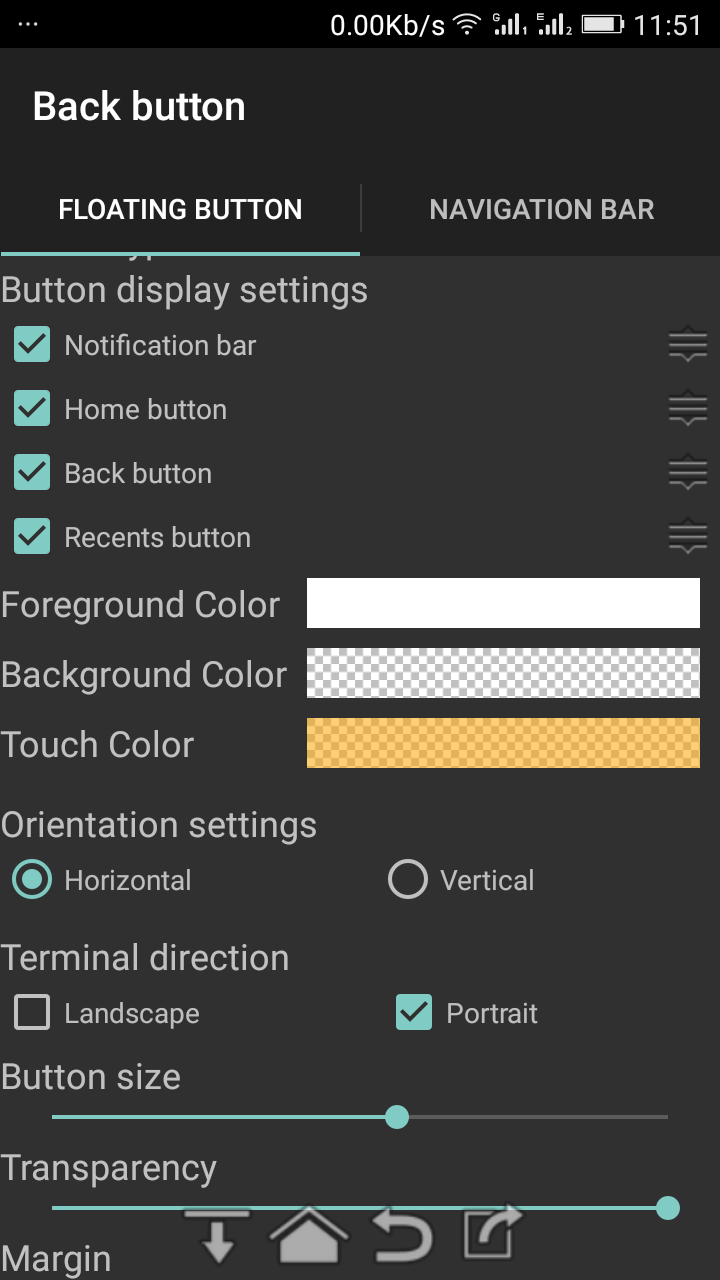Image resolution: width=720 pixels, height=1280 pixels.
Task: Switch to the Navigation Bar tab
Action: click(542, 209)
